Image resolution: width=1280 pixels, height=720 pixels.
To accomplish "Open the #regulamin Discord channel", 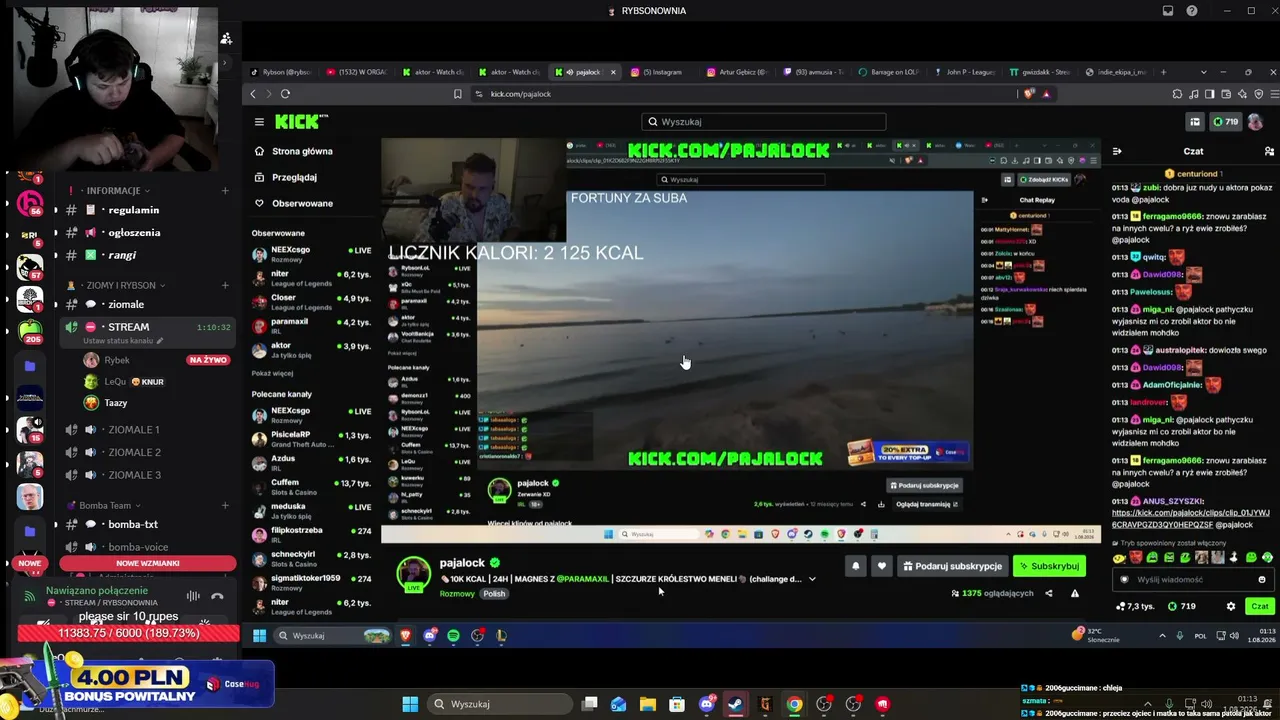I will click(134, 210).
